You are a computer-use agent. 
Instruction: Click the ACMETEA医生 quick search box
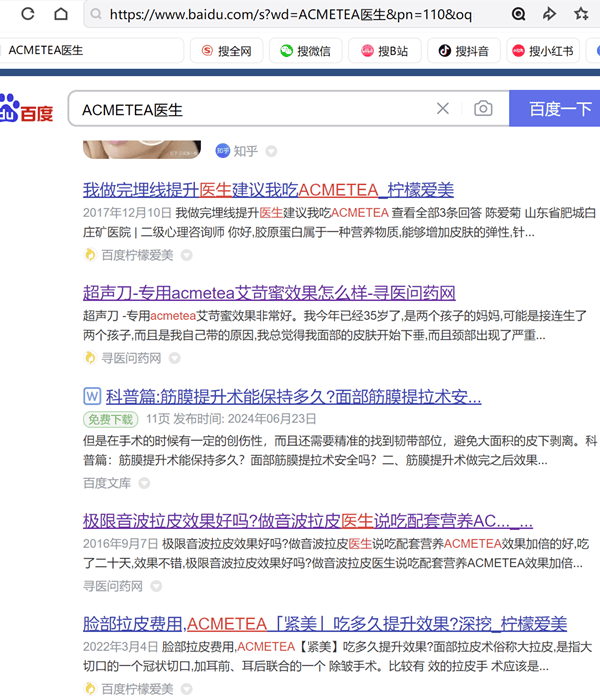click(91, 51)
